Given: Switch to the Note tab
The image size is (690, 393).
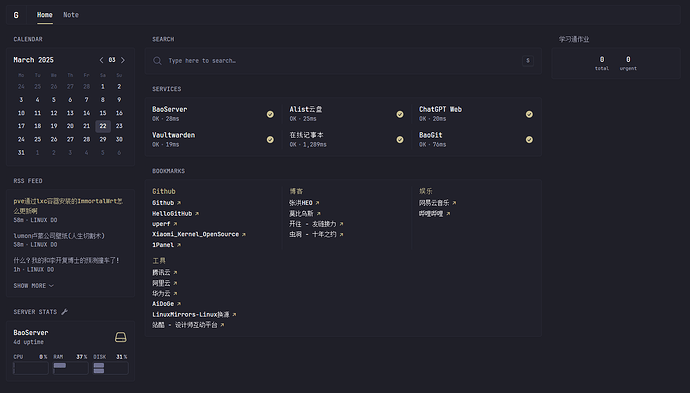Looking at the screenshot, I should (71, 15).
